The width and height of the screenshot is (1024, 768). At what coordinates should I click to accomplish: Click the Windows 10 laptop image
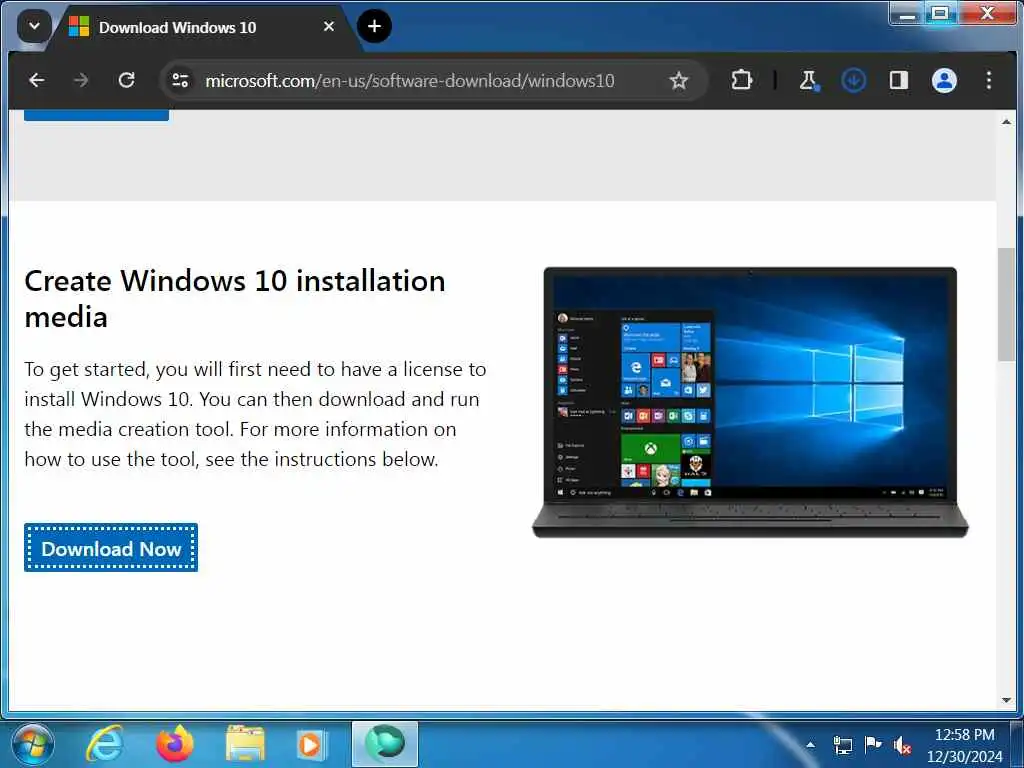pyautogui.click(x=750, y=402)
